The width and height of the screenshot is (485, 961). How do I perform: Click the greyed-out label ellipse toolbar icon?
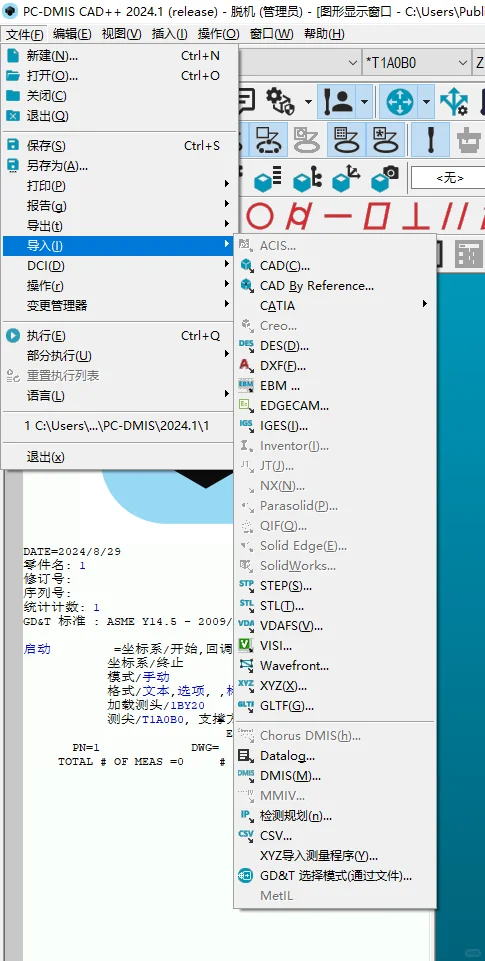coord(306,140)
